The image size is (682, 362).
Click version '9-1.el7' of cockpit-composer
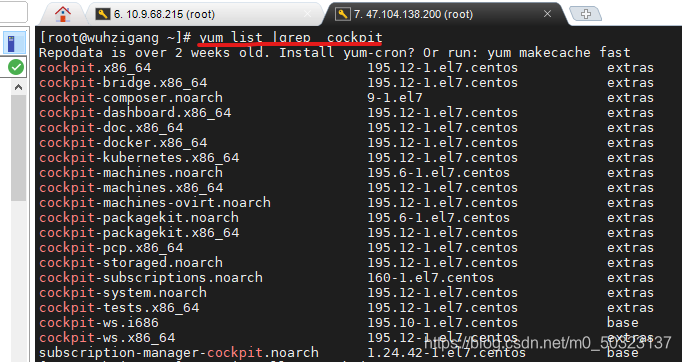[395, 97]
